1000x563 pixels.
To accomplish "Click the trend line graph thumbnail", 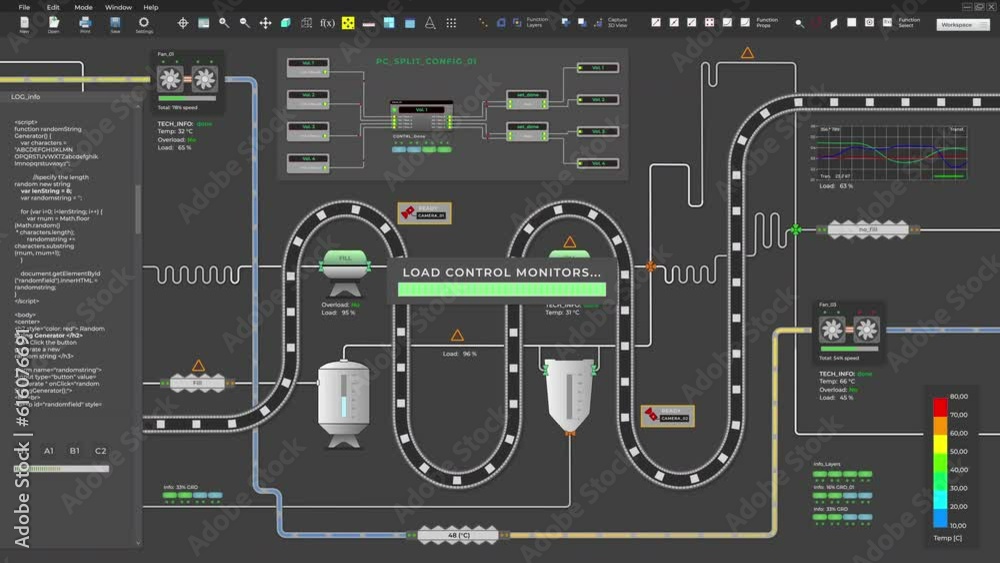I will click(891, 153).
